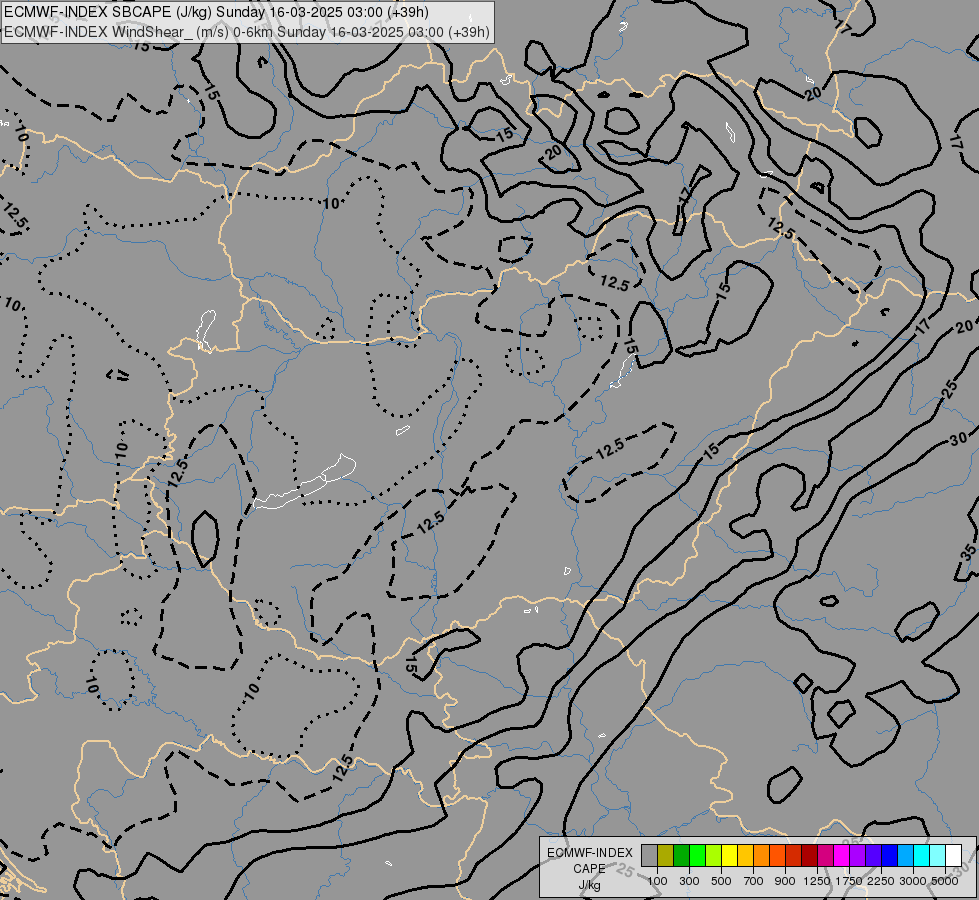Image resolution: width=979 pixels, height=900 pixels.
Task: Pick the amber swatch before 700 tick
Action: click(745, 856)
